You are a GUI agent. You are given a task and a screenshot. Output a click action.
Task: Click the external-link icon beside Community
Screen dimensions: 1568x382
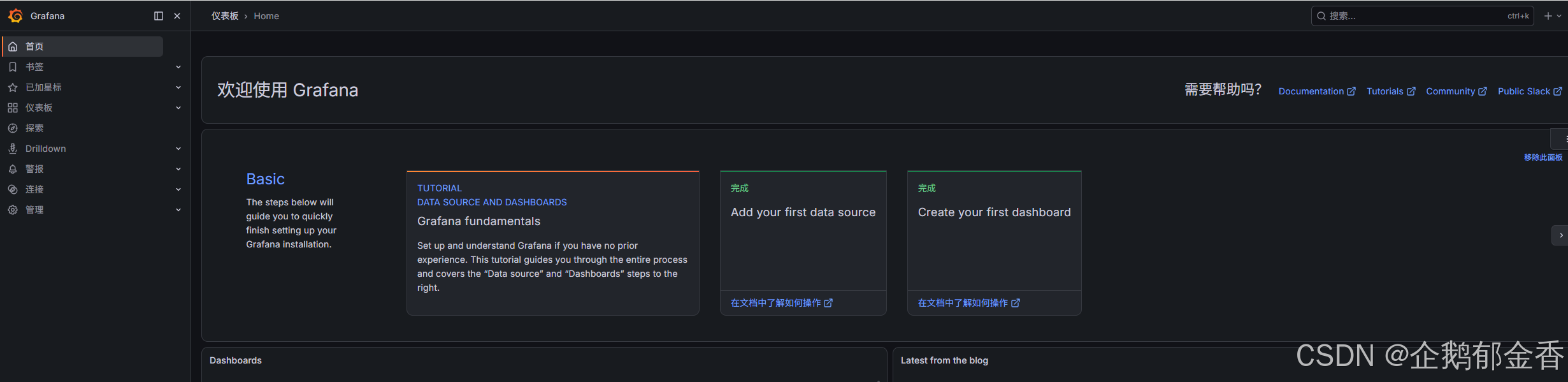pos(1483,91)
